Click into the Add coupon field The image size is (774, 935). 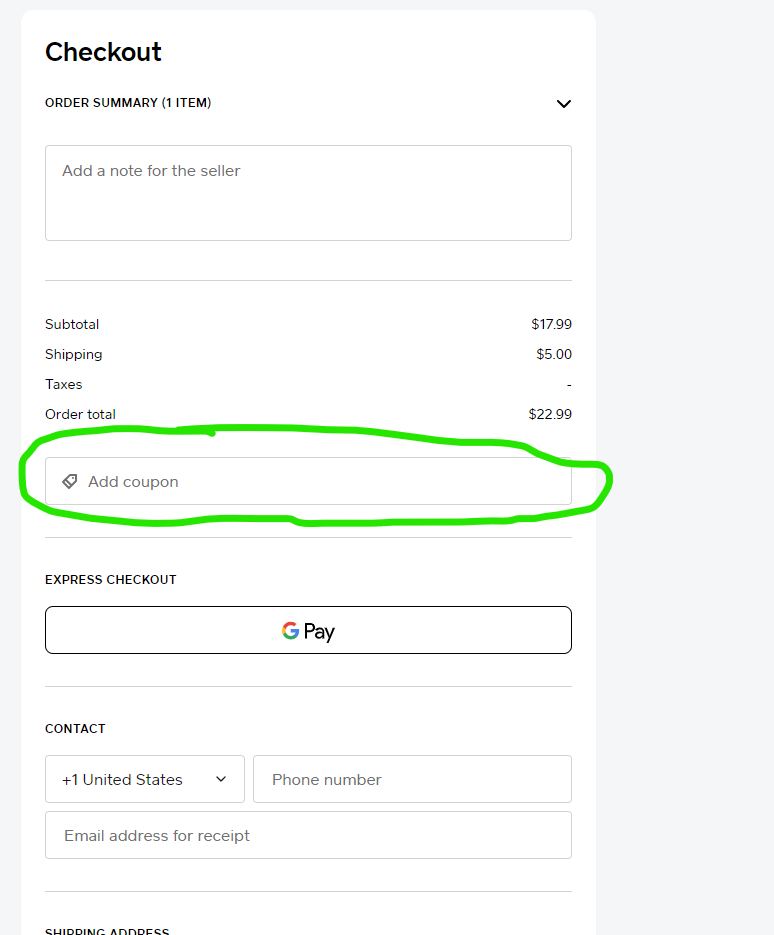coord(320,482)
